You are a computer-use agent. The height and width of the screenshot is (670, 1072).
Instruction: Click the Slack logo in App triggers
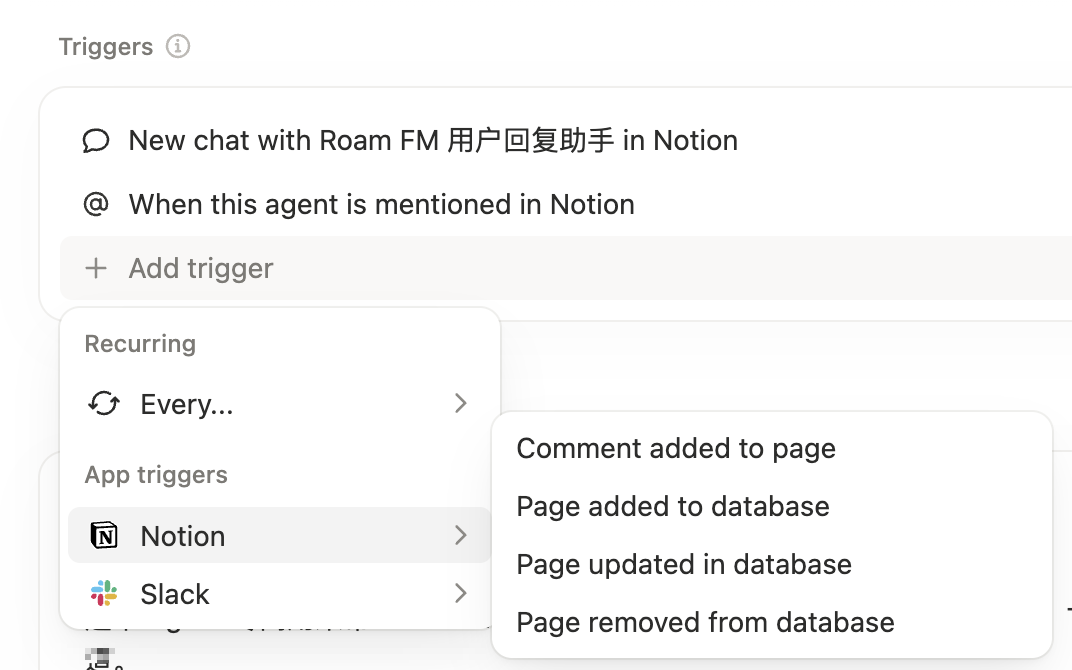tap(103, 593)
